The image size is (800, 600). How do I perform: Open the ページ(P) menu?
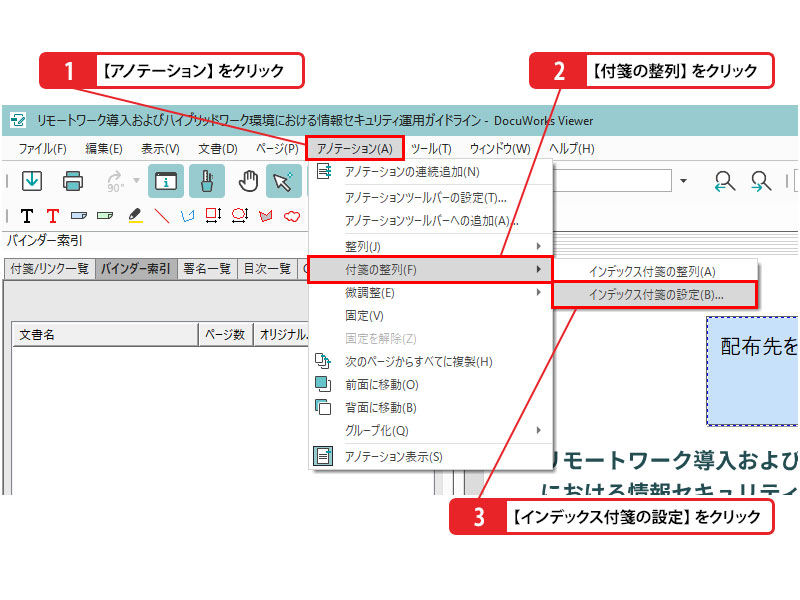(277, 148)
